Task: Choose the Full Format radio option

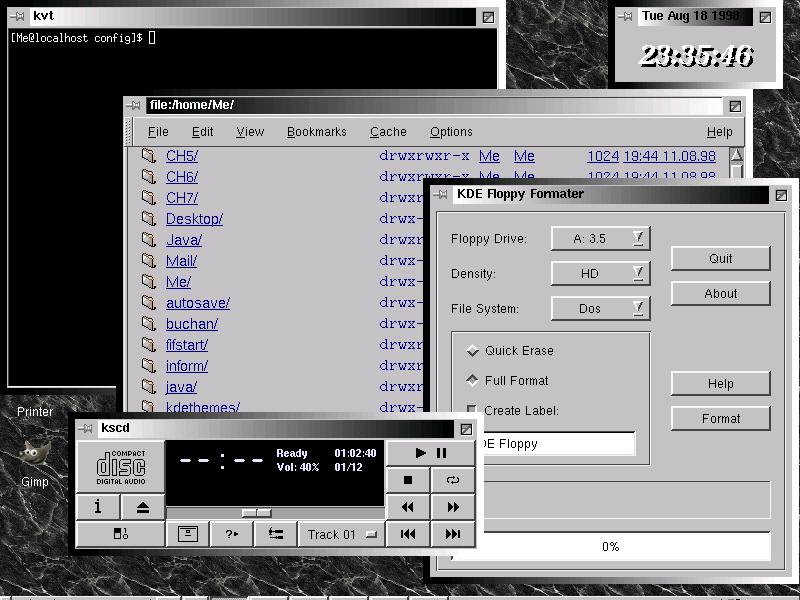Action: pyautogui.click(x=473, y=381)
